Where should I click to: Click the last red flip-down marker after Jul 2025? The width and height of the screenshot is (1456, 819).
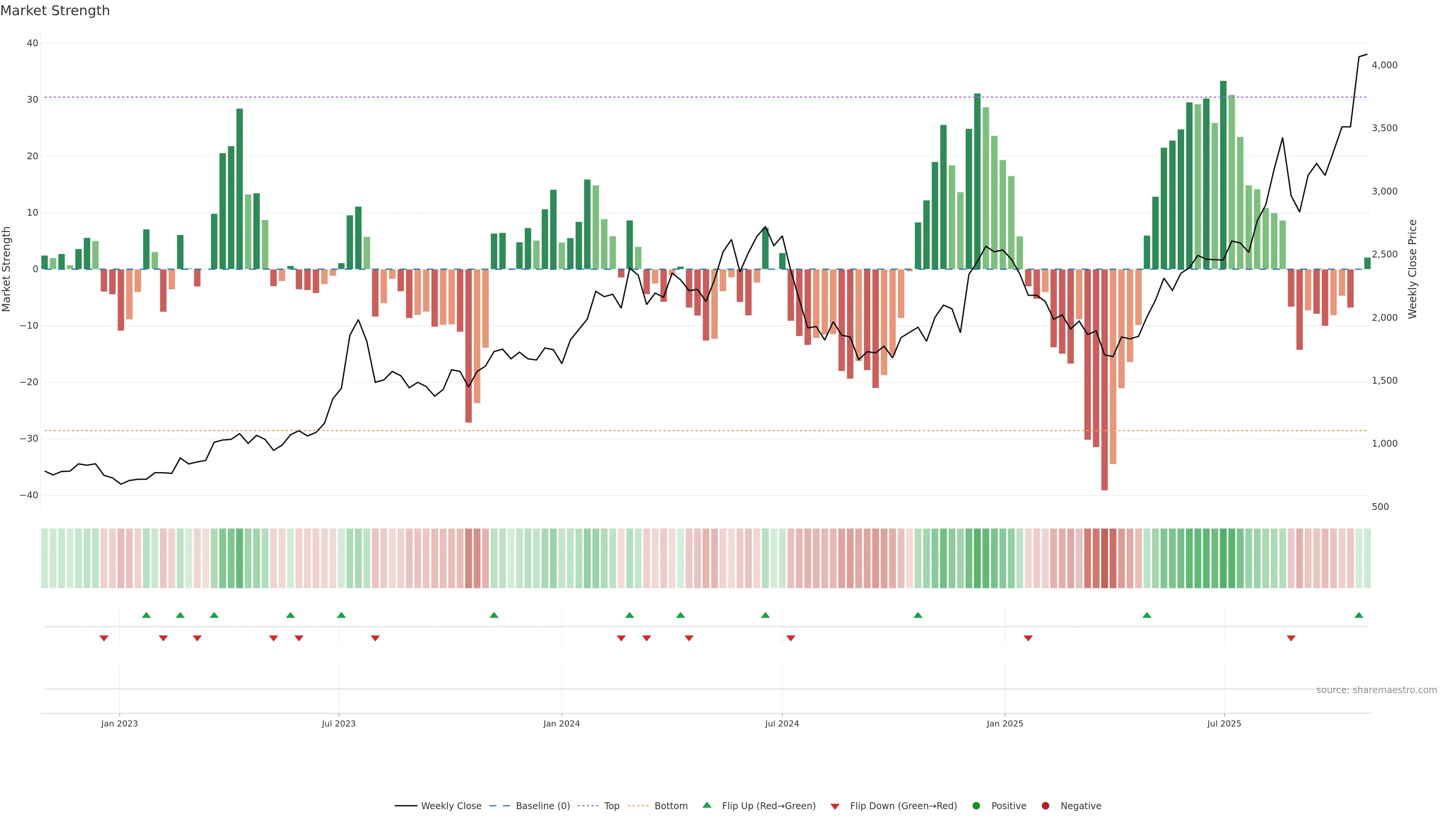pos(1291,638)
